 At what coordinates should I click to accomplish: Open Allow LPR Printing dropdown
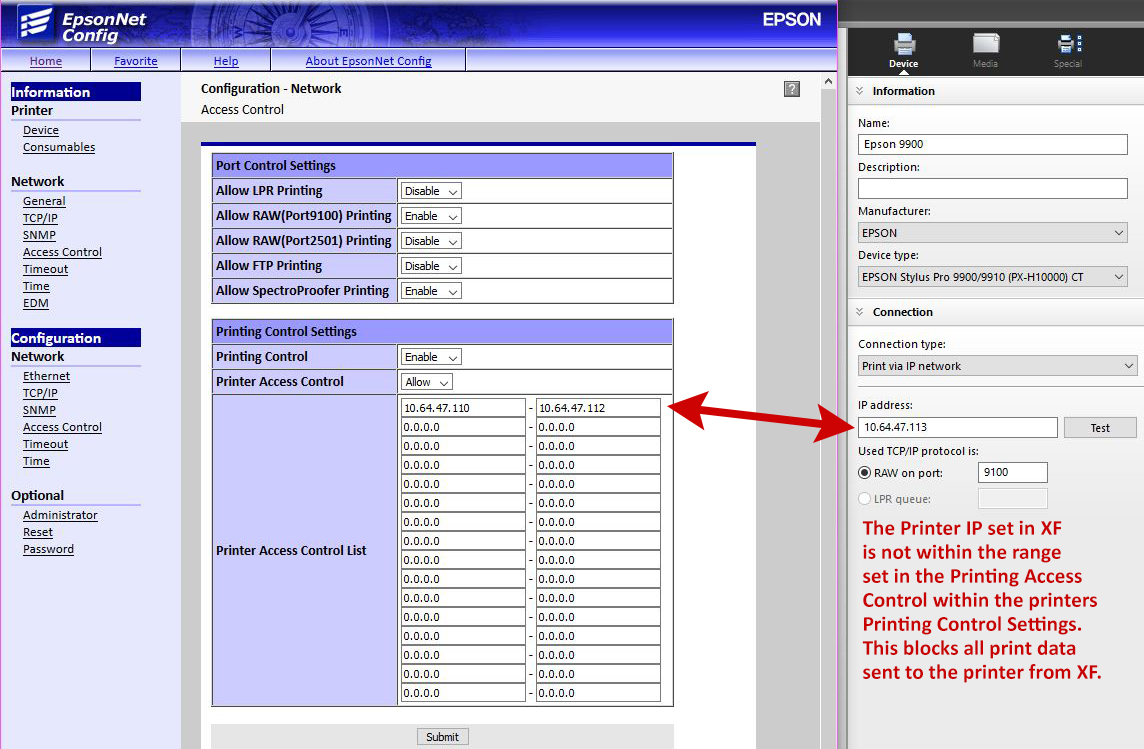click(x=430, y=191)
